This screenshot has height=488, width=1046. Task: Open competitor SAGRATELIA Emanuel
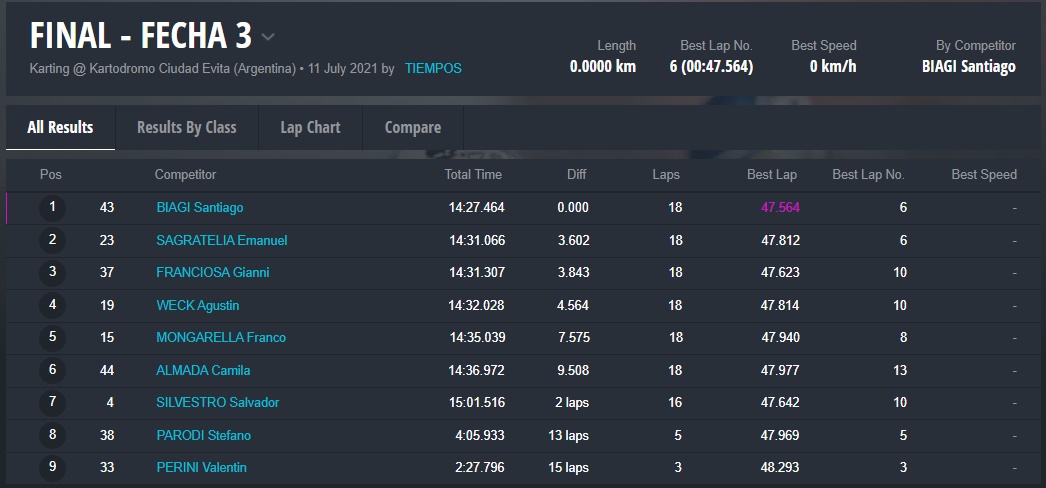[x=221, y=240]
